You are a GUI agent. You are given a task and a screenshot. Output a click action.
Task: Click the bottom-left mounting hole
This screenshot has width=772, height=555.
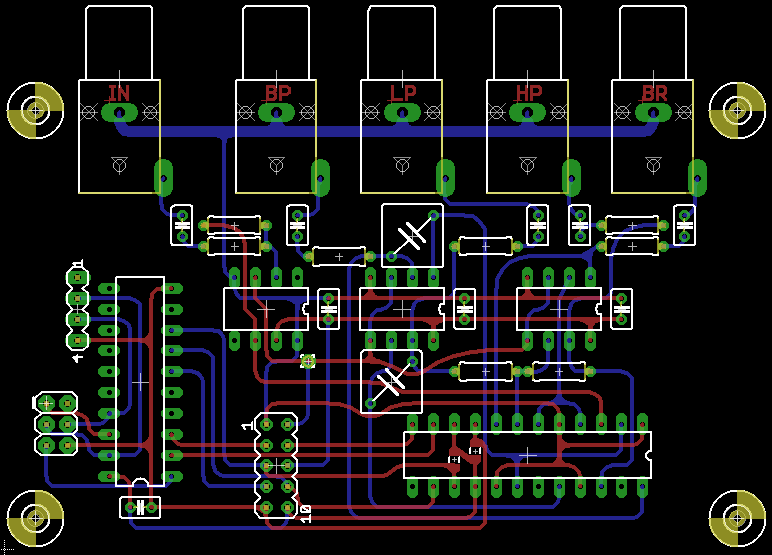click(x=35, y=518)
